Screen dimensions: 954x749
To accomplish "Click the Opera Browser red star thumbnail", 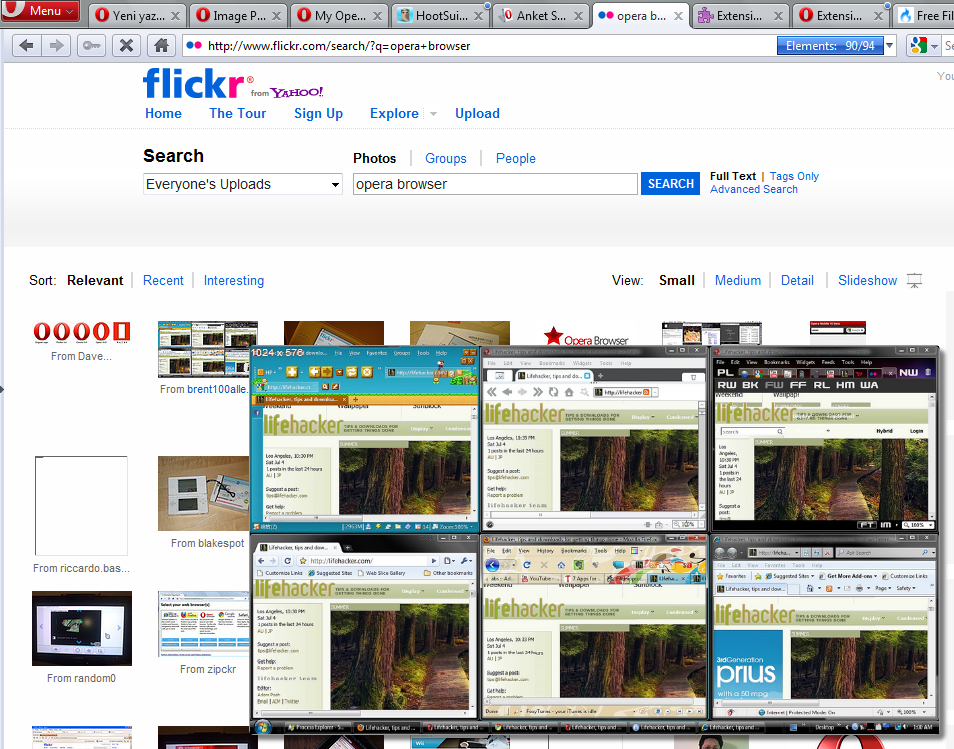I will [586, 336].
